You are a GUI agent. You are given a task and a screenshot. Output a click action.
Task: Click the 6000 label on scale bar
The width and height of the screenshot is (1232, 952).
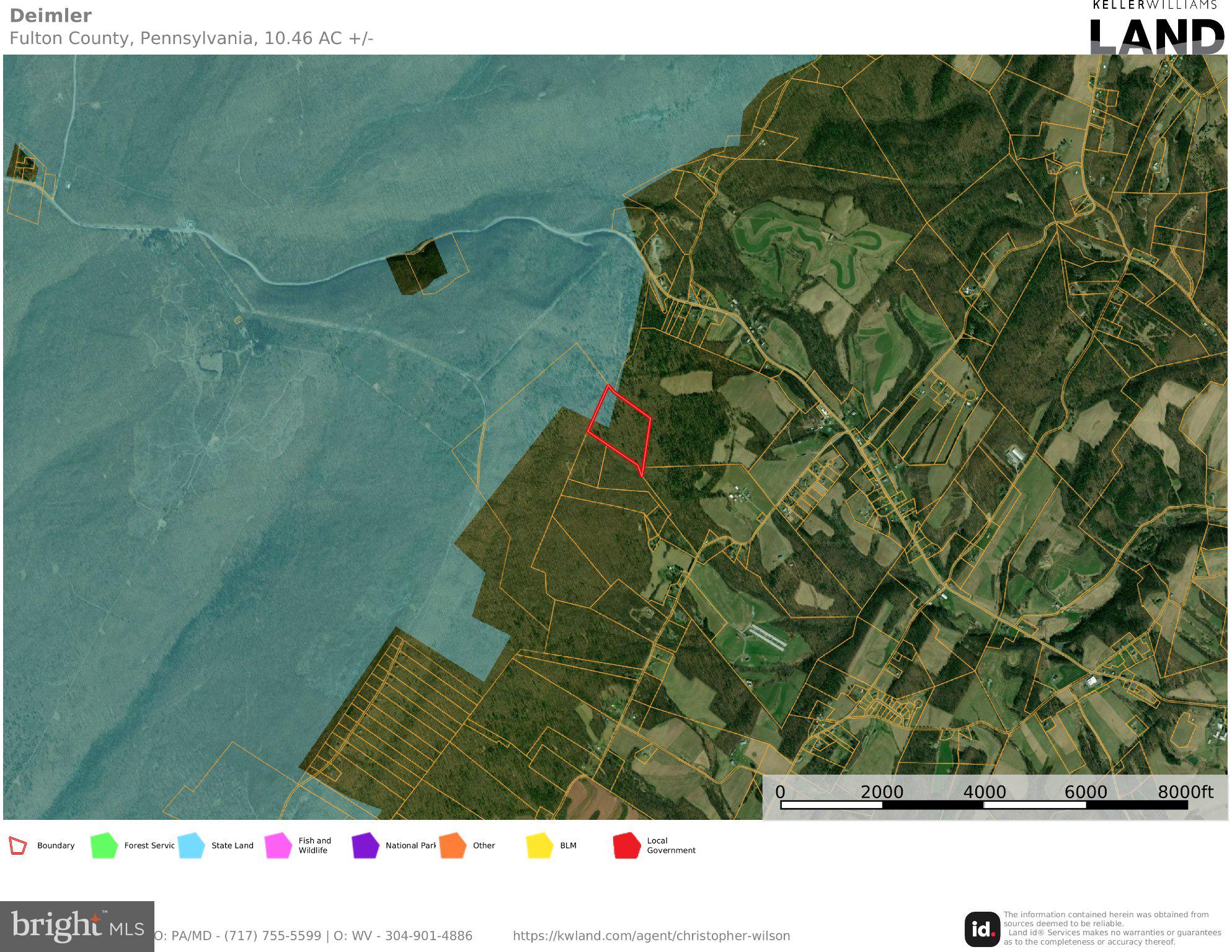click(1086, 792)
